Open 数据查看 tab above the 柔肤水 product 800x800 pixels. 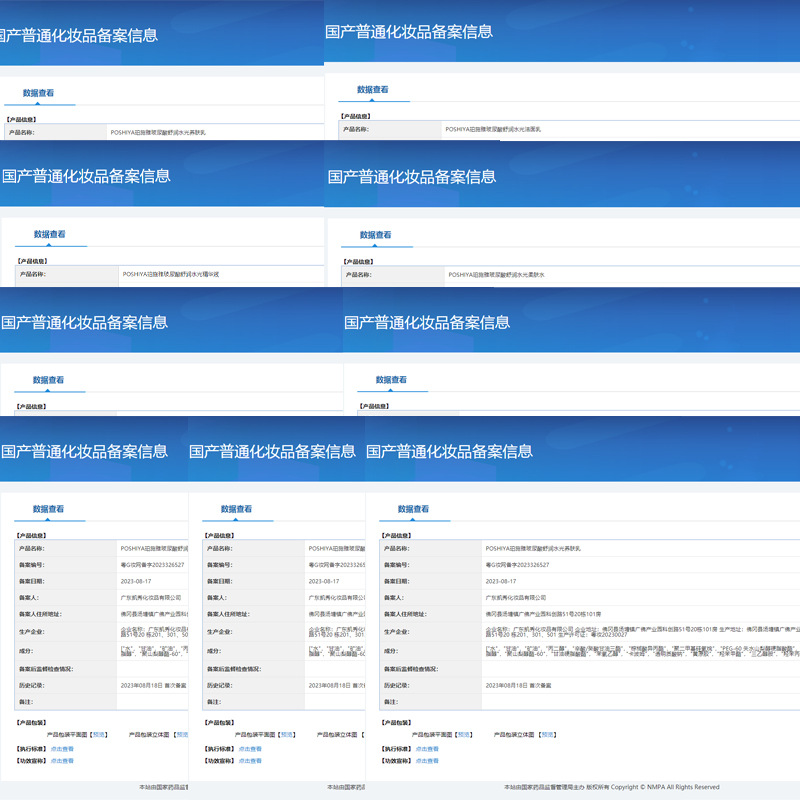click(376, 235)
